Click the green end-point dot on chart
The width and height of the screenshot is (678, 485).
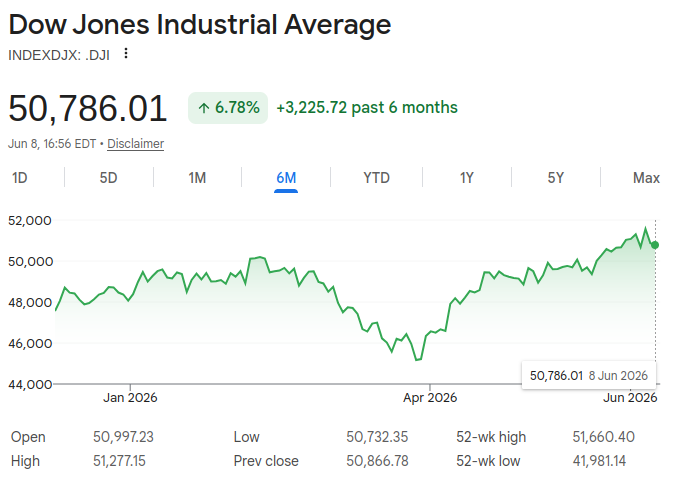pyautogui.click(x=655, y=245)
